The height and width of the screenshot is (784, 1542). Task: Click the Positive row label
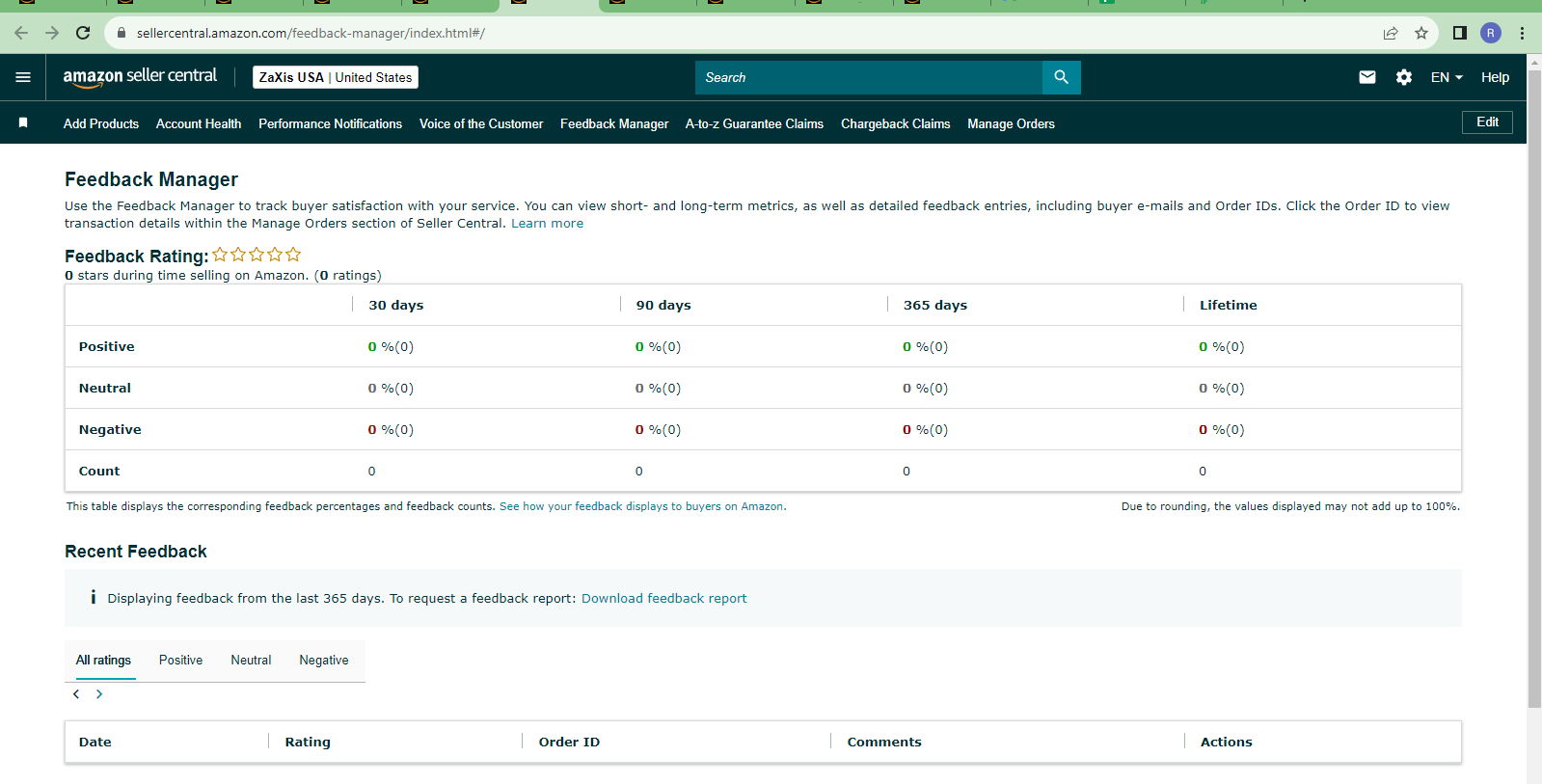point(107,346)
